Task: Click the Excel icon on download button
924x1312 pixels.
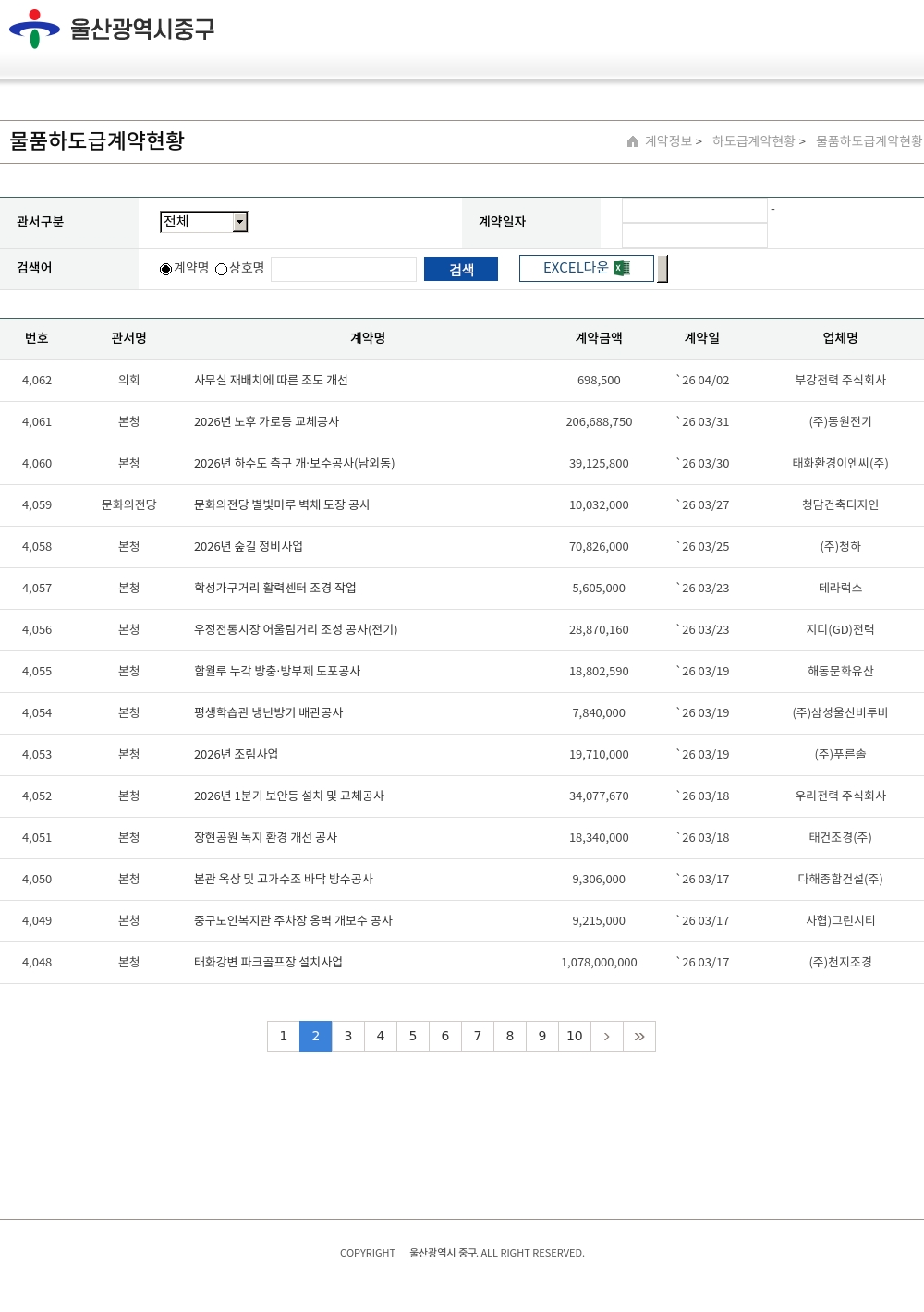Action: point(622,268)
